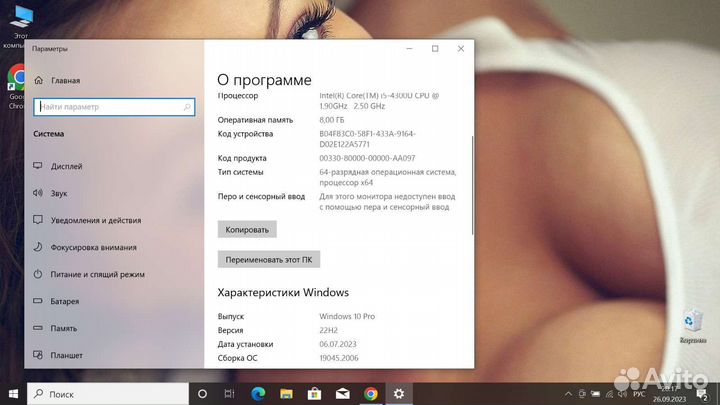Switch the РУС input language indicator
Viewport: 720px width, 405px height.
point(639,394)
